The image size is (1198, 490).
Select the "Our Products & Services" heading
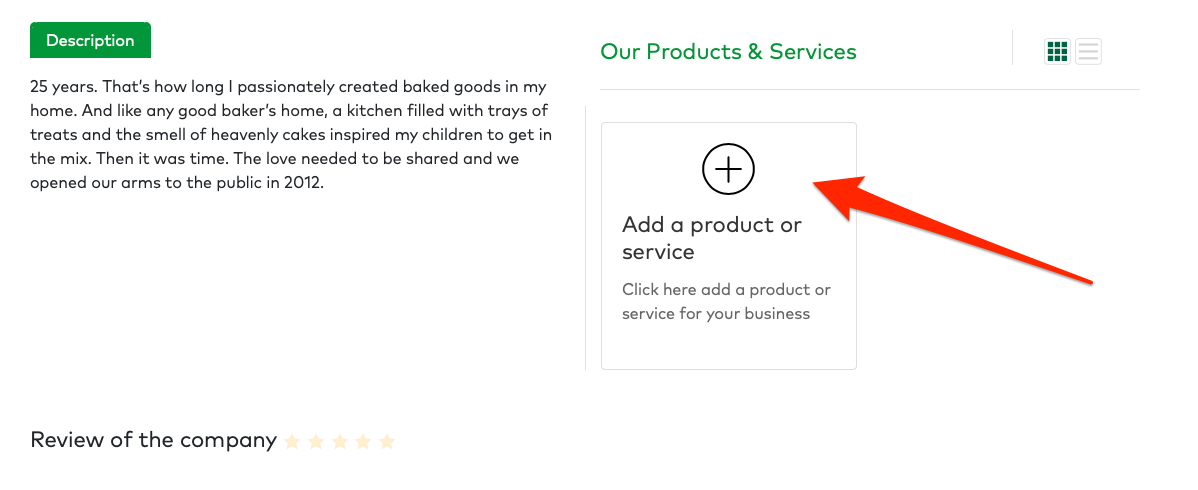(x=728, y=52)
